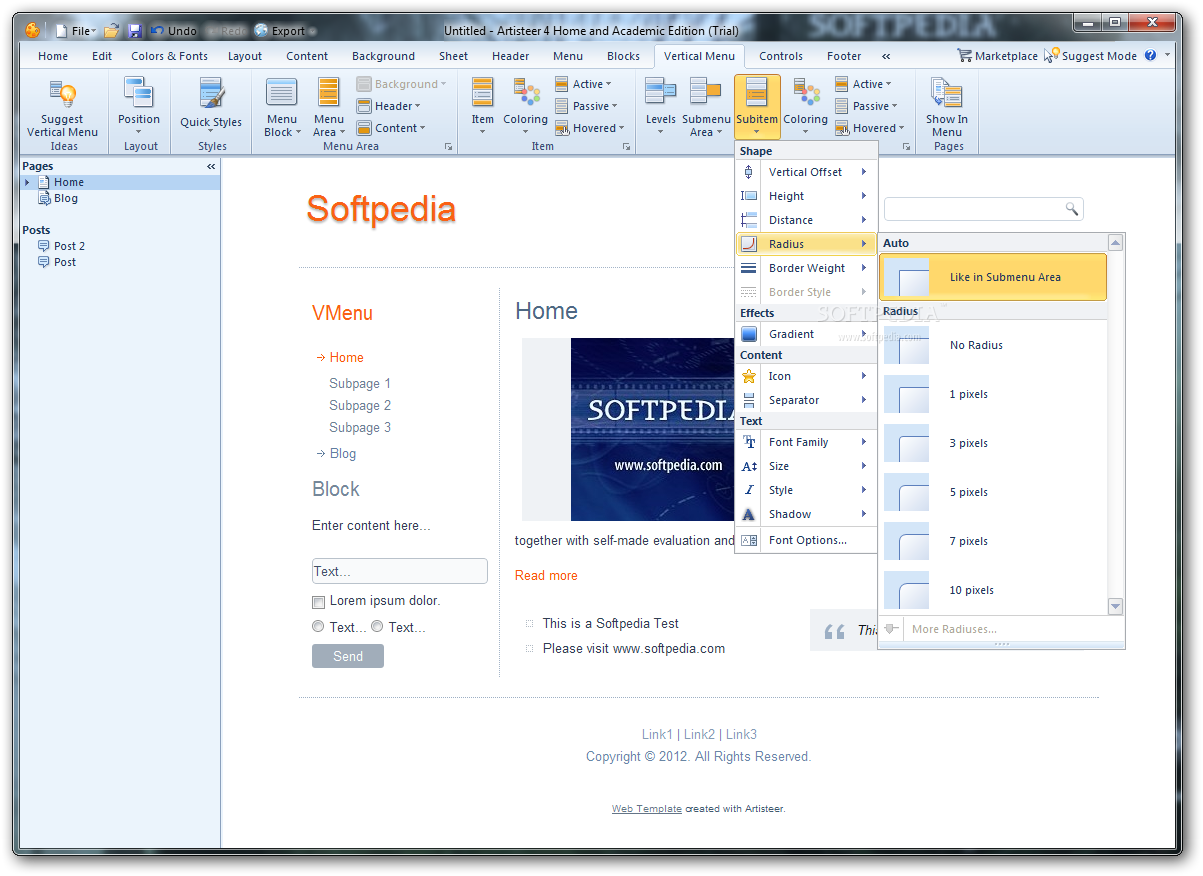Click the Read more link
This screenshot has height=876, width=1203.
546,575
